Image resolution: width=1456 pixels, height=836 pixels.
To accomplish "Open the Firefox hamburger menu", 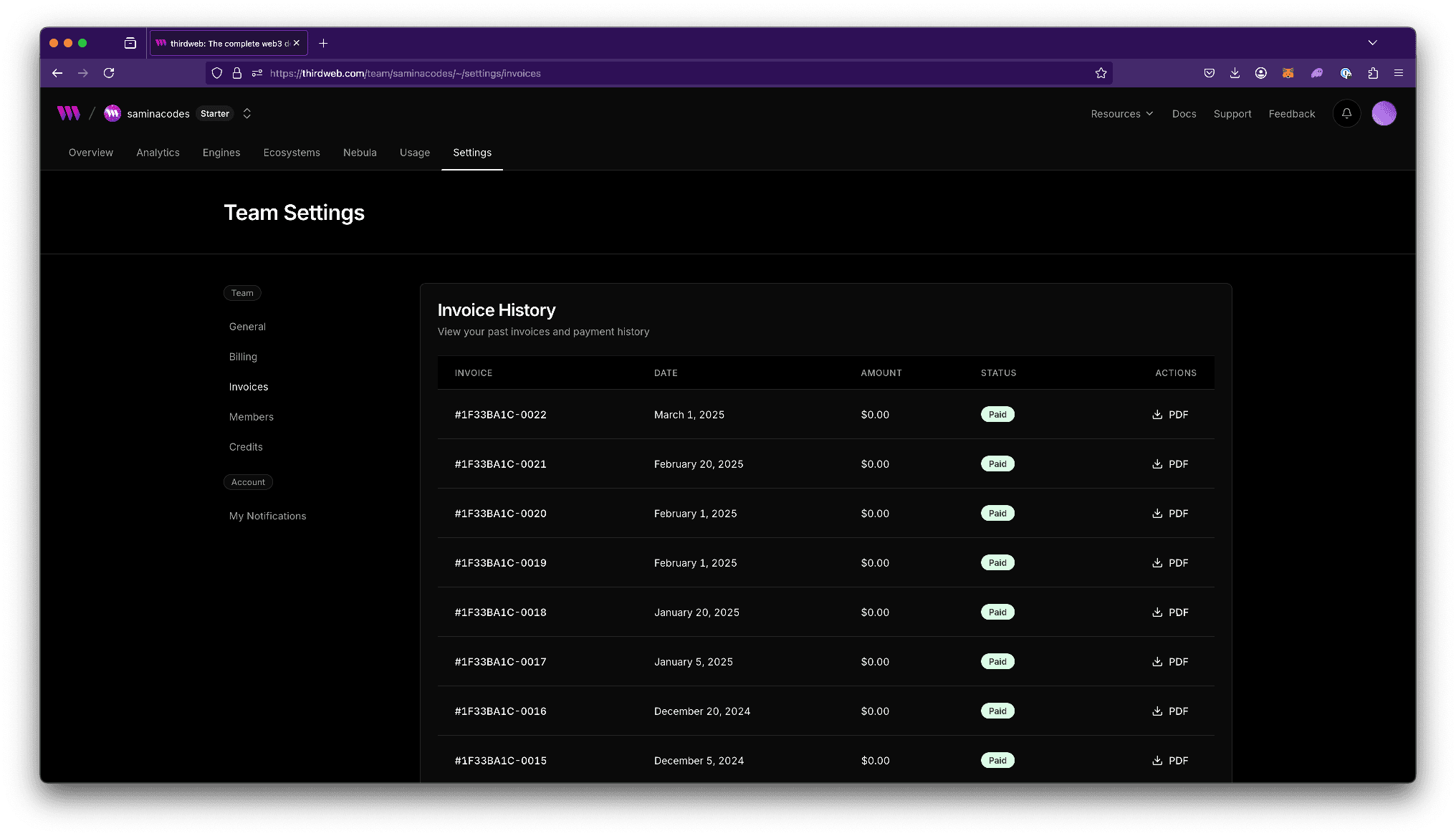I will tap(1398, 73).
